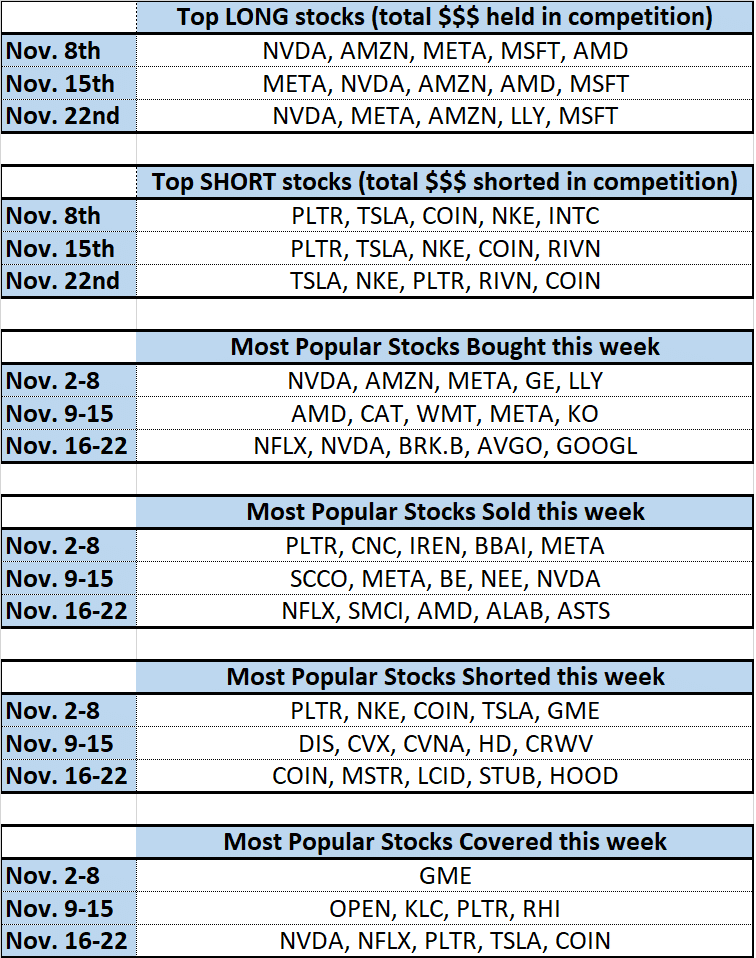The width and height of the screenshot is (756, 958).
Task: Click cell "COIN, MSTR, LCID, STUB, HOOD"
Action: [444, 776]
